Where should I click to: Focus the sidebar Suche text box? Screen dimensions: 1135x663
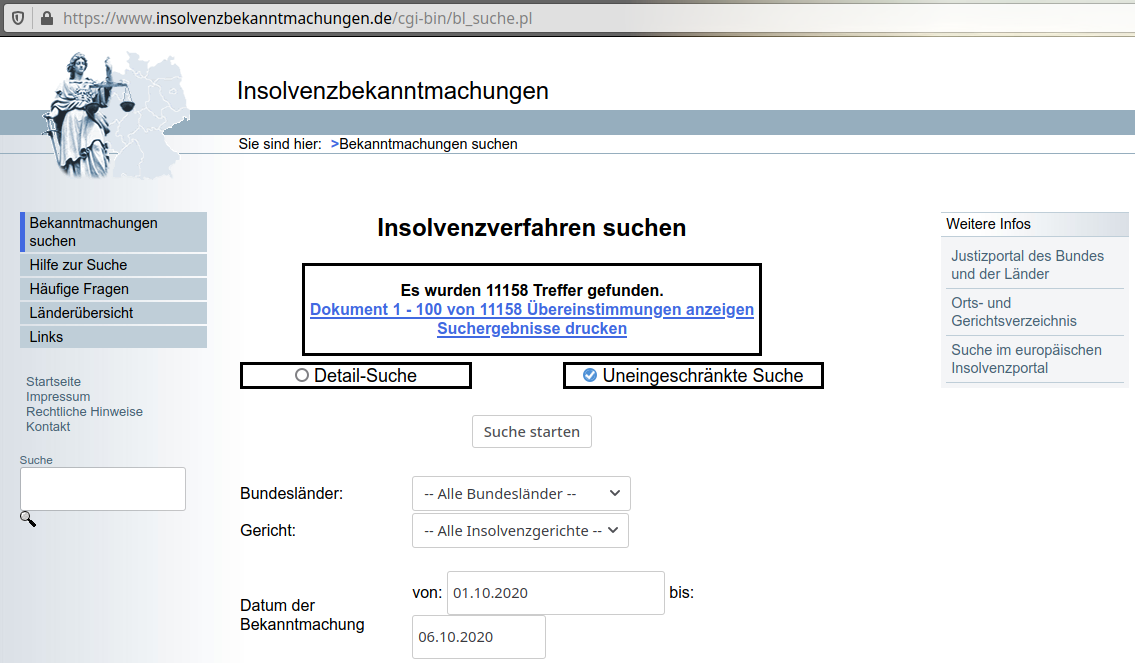click(103, 489)
